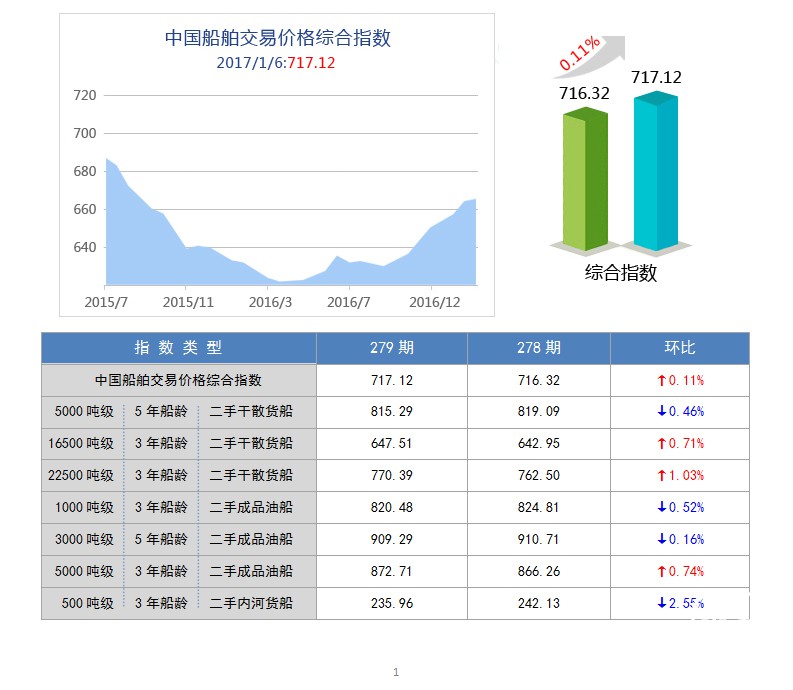Click the green 3D bar for 716.32
Image resolution: width=793 pixels, height=690 pixels.
coord(585,180)
